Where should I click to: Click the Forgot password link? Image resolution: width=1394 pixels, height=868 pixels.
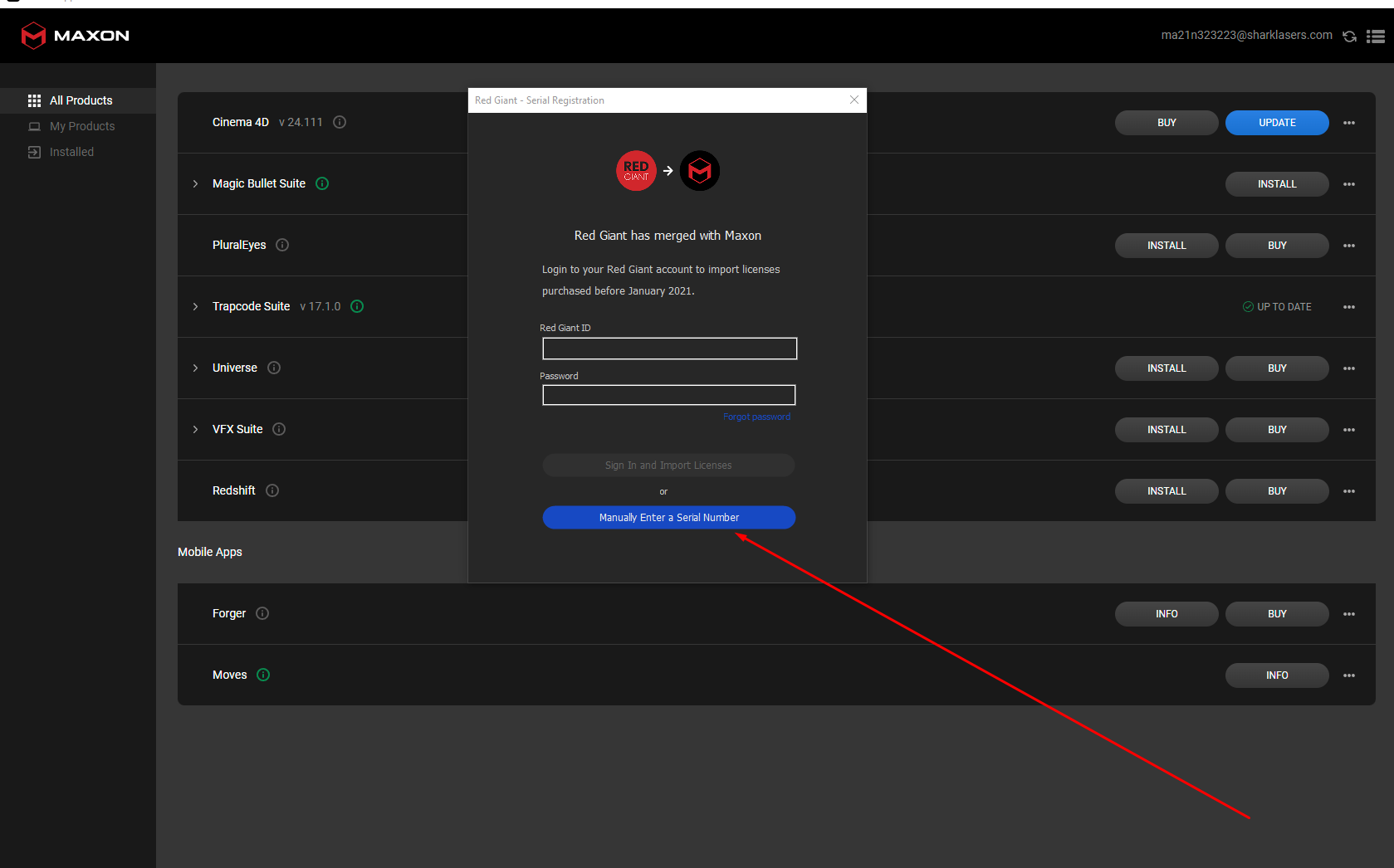[756, 417]
